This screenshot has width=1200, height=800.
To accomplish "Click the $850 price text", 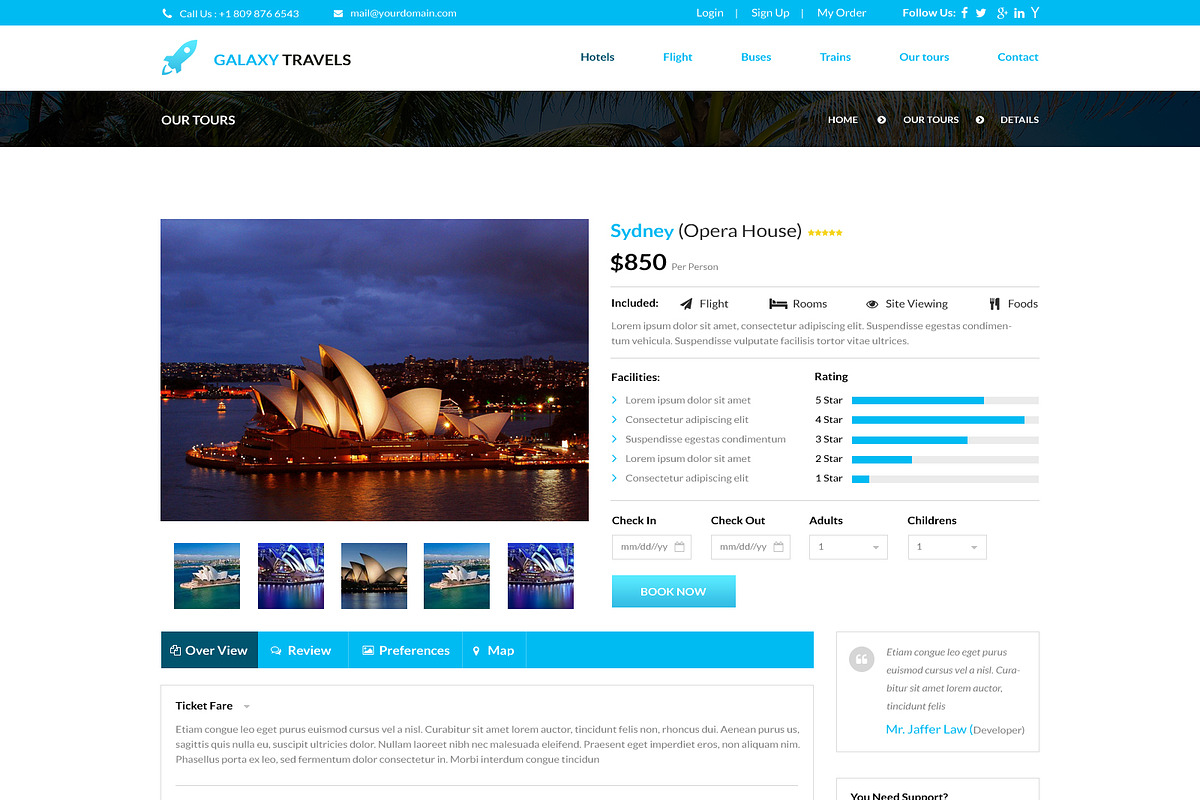I will [638, 262].
